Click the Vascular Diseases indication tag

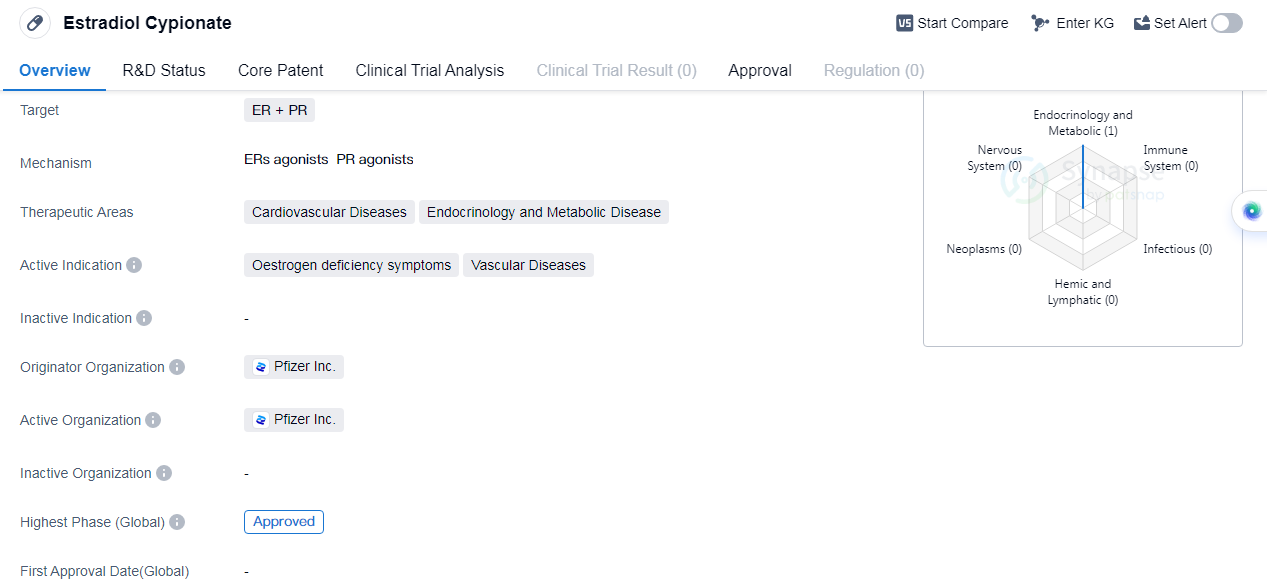click(528, 265)
